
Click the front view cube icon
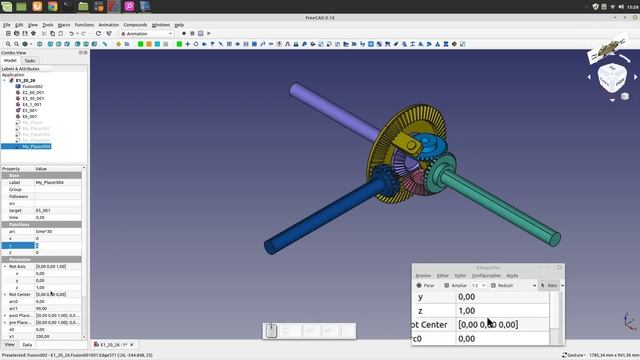click(50, 44)
